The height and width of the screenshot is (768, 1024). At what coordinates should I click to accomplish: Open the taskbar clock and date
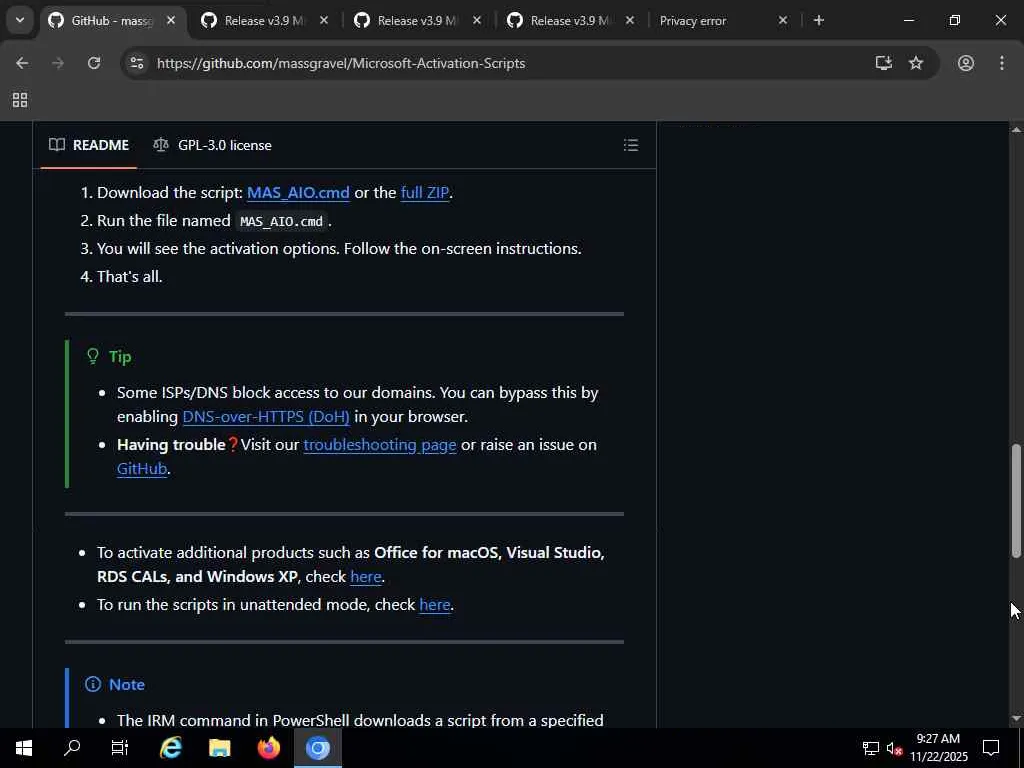coord(938,748)
